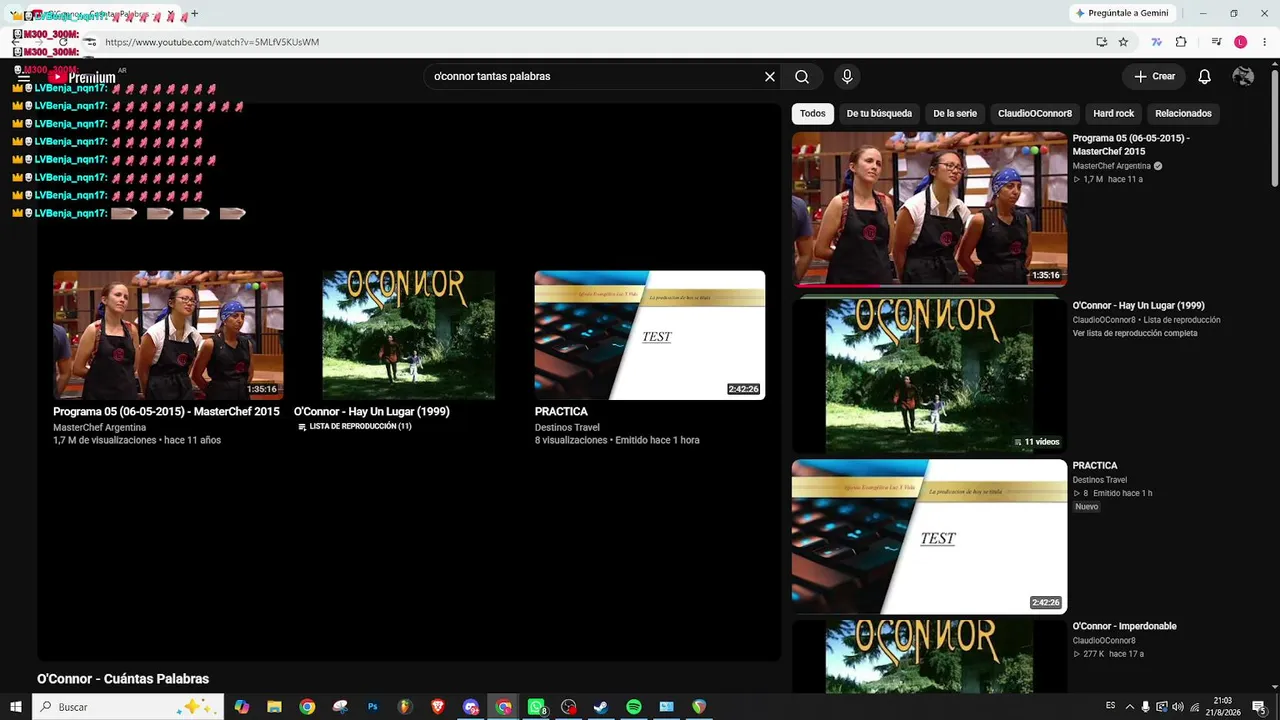Open the Chrome profile L avatar
The width and height of the screenshot is (1280, 720).
pyautogui.click(x=1240, y=42)
